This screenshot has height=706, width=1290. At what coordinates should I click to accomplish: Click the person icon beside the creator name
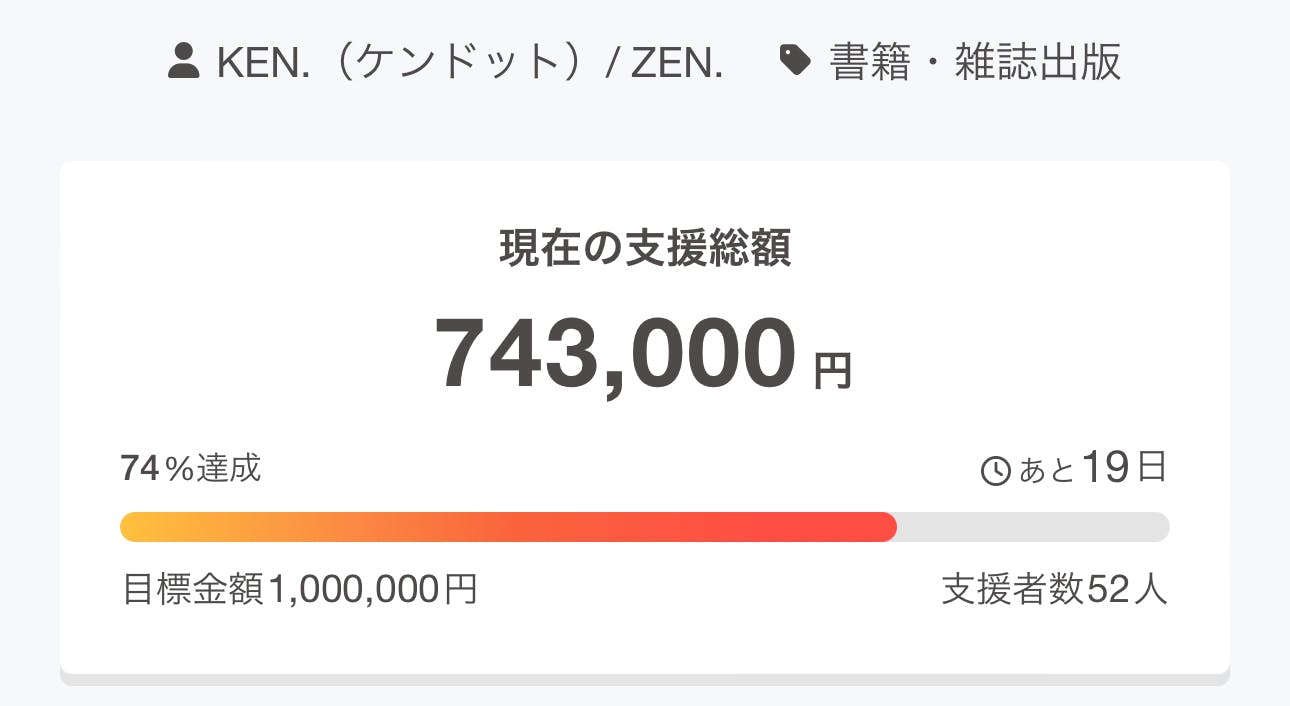click(184, 62)
